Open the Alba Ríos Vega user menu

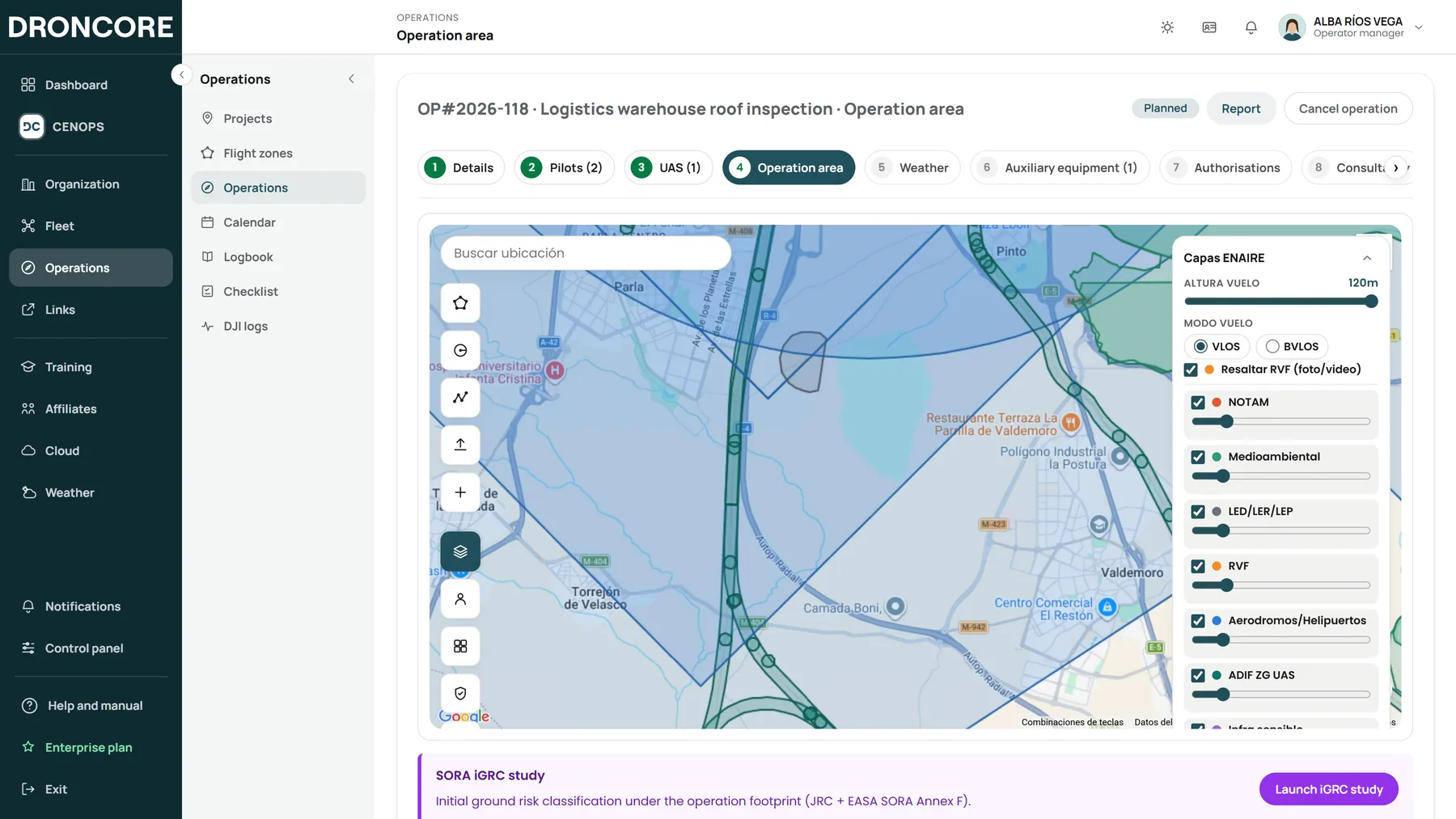click(1351, 27)
